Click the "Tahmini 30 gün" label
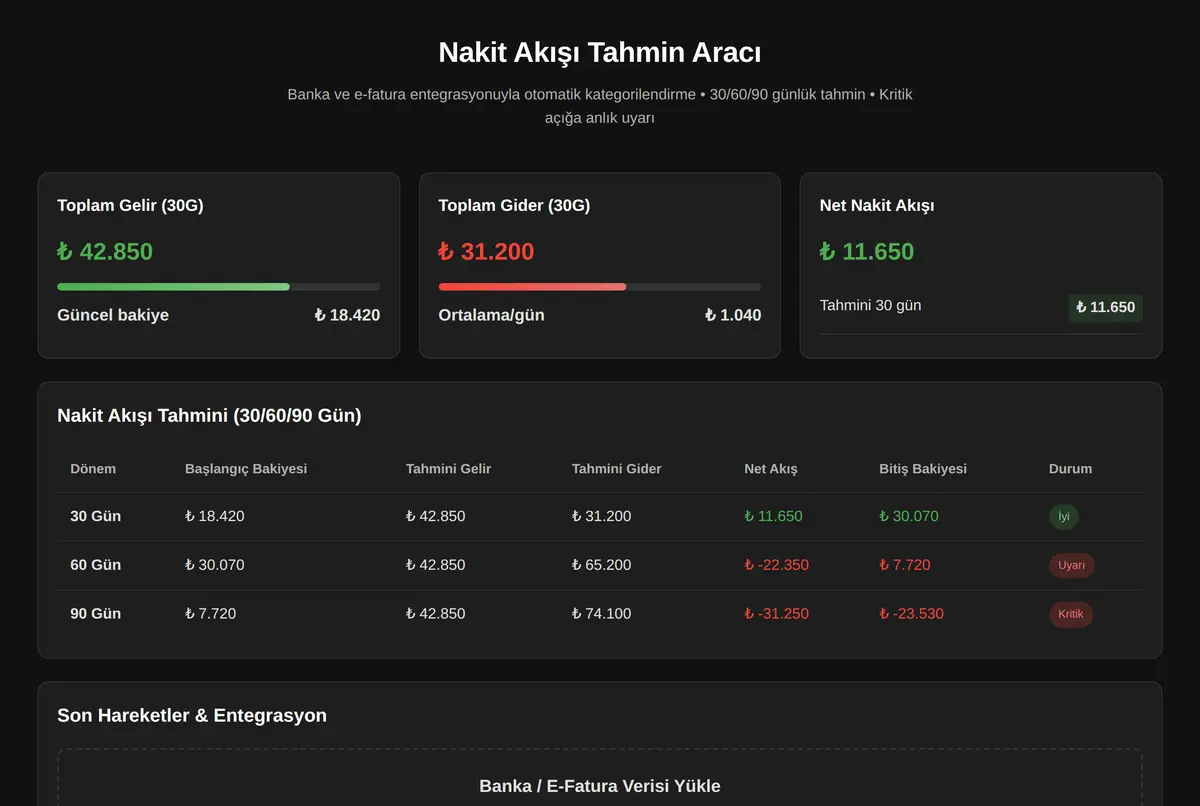Image resolution: width=1200 pixels, height=806 pixels. pyautogui.click(x=870, y=305)
